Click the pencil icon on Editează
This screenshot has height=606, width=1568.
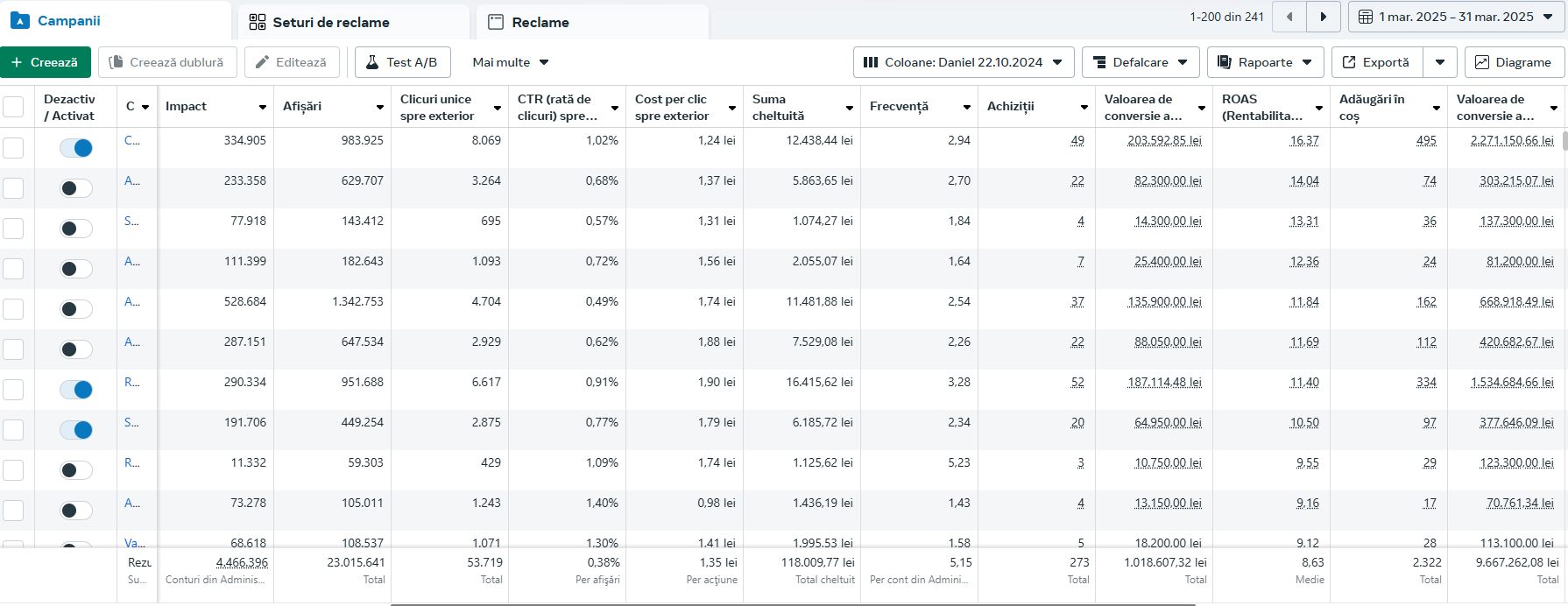pos(262,62)
